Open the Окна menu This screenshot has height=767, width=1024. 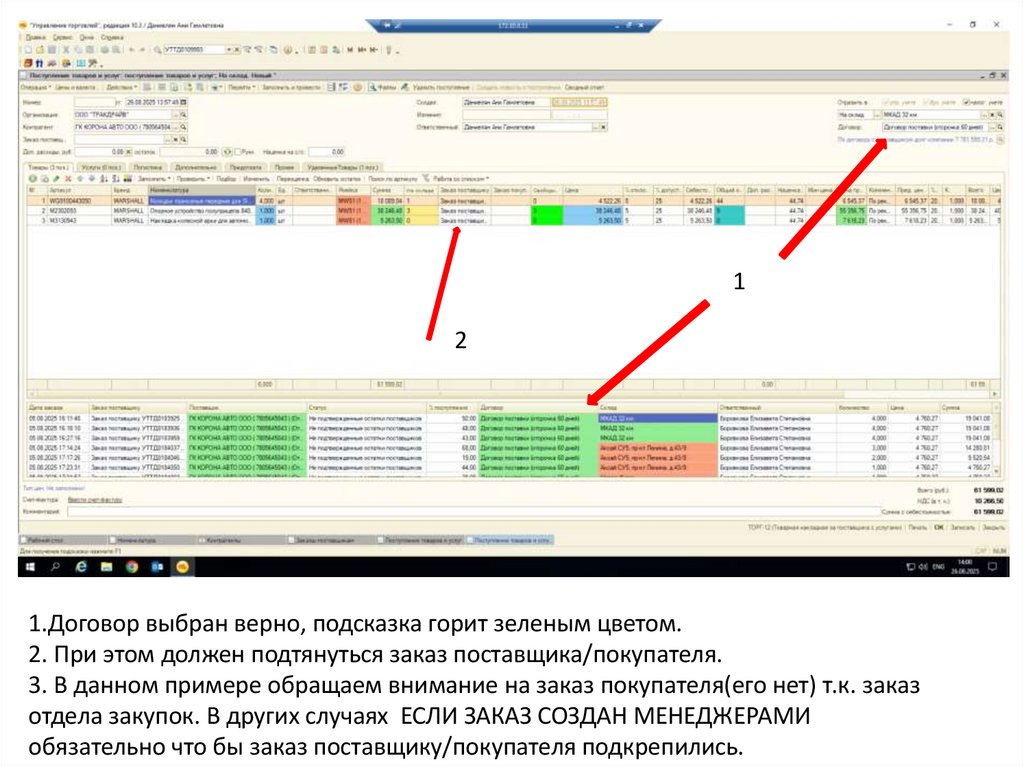[x=87, y=37]
